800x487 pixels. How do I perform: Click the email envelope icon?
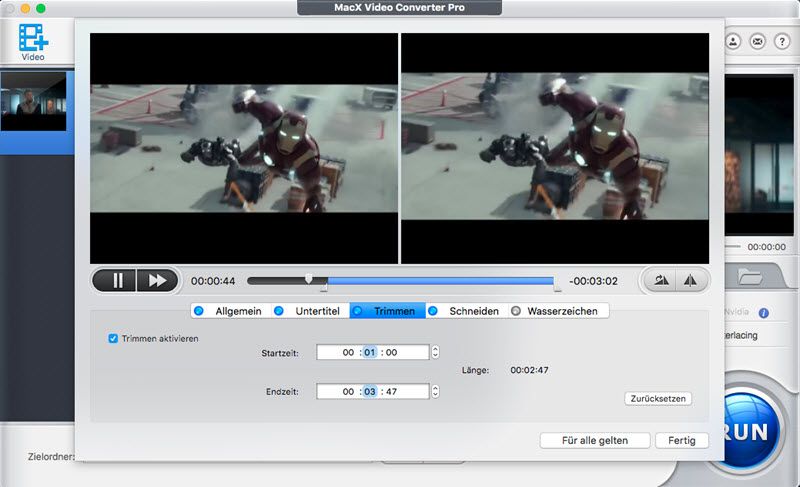[x=758, y=41]
